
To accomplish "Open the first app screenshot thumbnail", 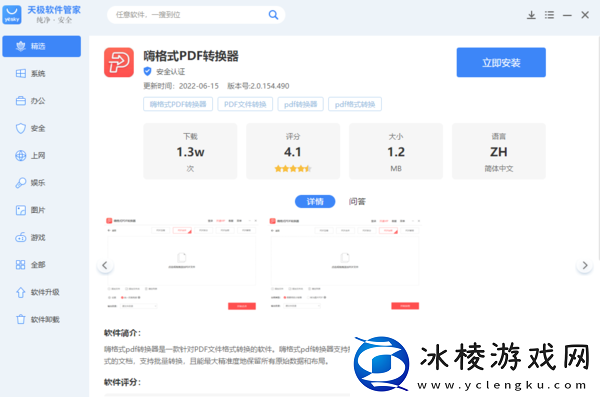I will point(181,263).
